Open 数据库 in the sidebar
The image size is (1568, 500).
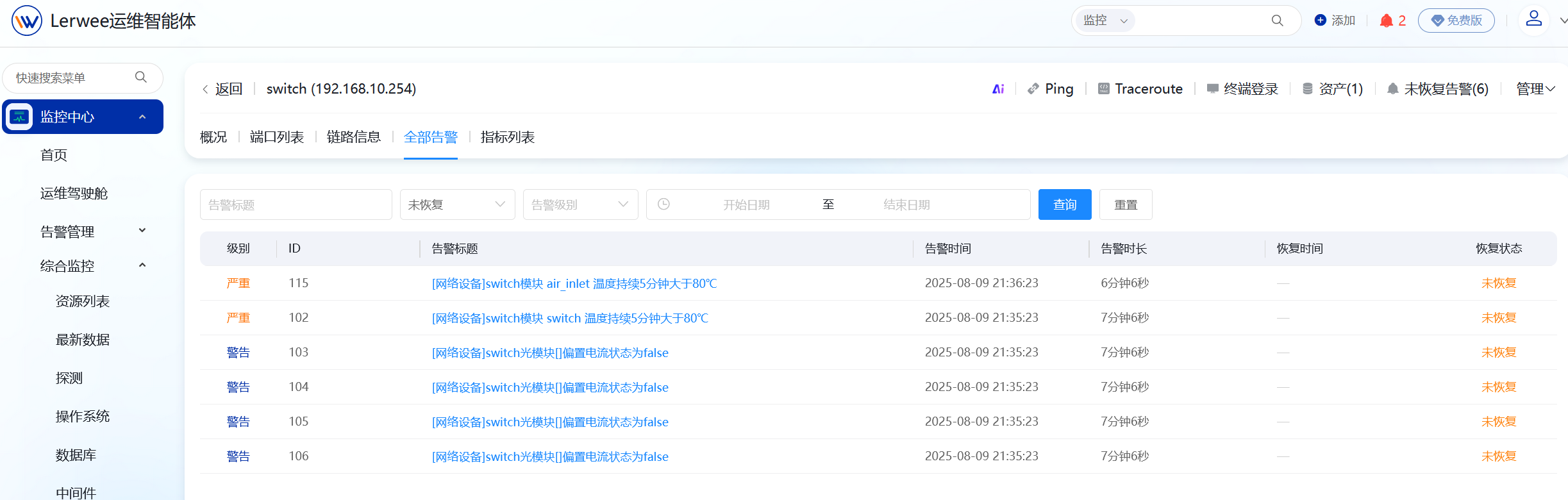pos(76,455)
